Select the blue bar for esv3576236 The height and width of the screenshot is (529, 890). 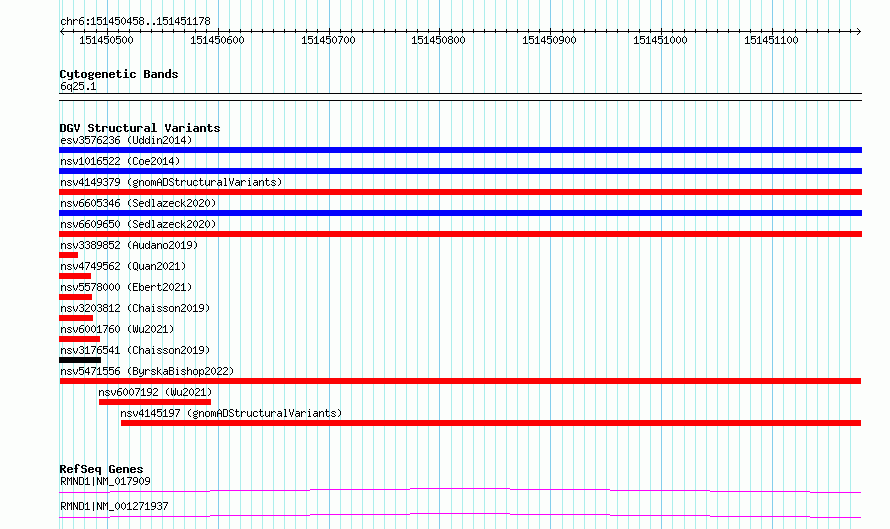[x=460, y=150]
